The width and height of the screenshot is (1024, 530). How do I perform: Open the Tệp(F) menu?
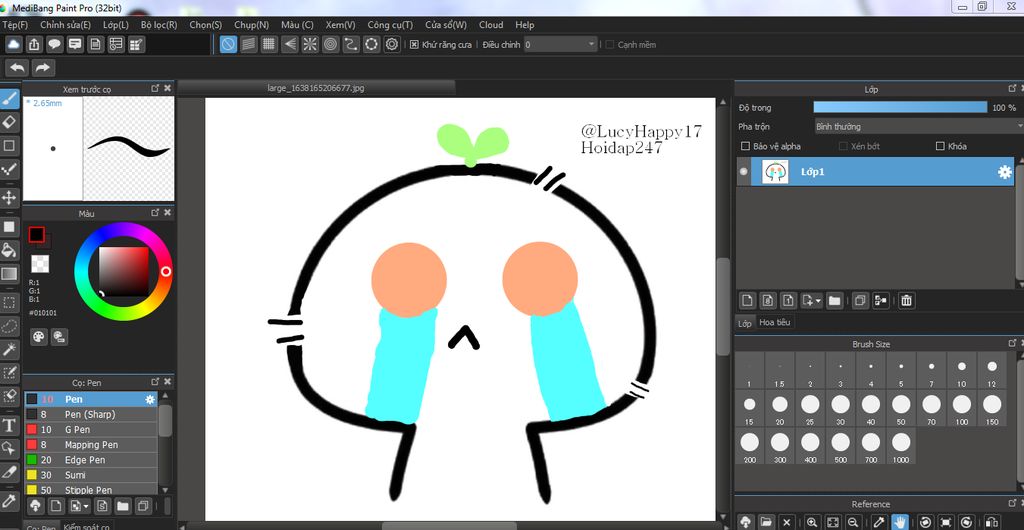pyautogui.click(x=15, y=25)
